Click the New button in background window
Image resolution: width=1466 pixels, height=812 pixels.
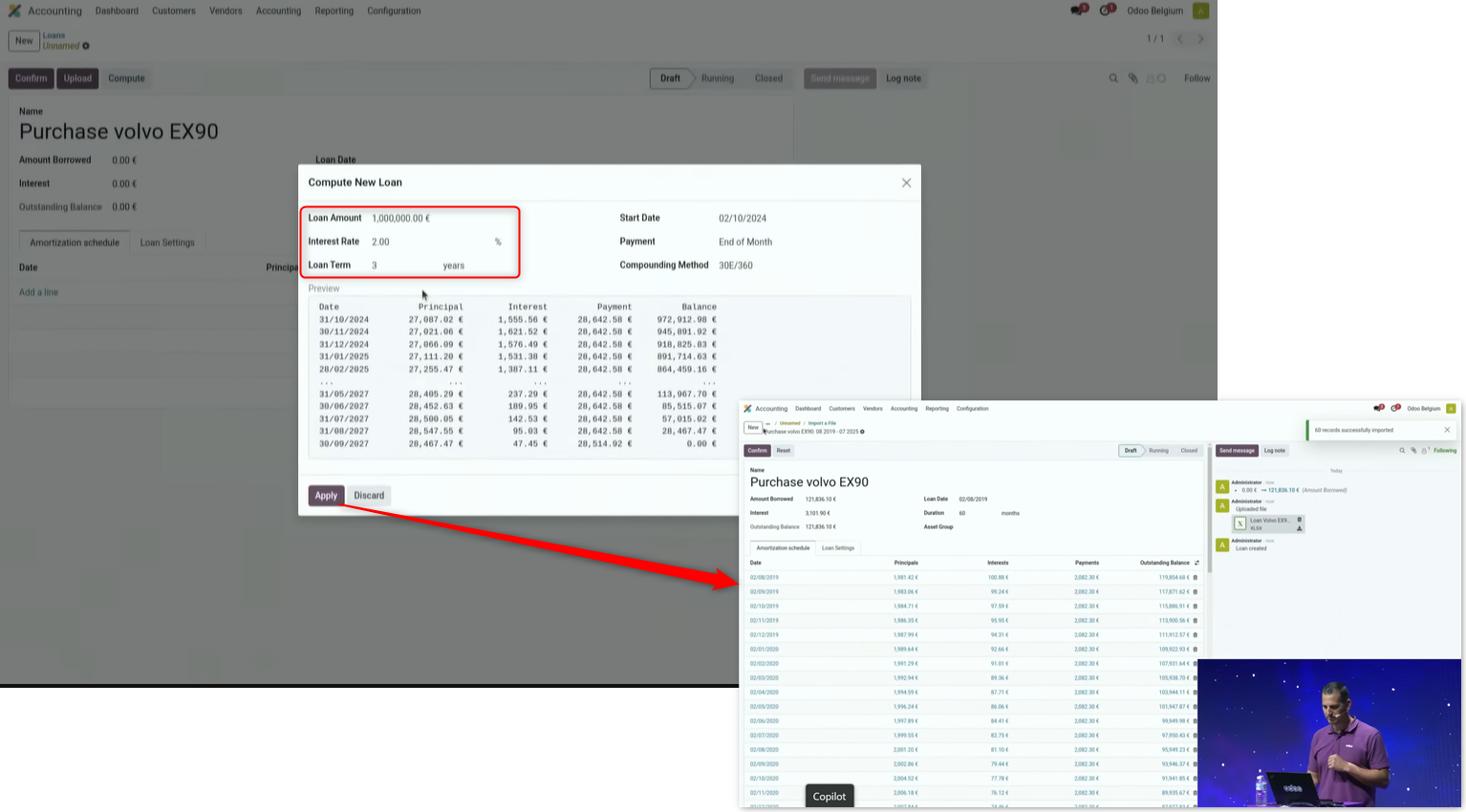tap(24, 40)
